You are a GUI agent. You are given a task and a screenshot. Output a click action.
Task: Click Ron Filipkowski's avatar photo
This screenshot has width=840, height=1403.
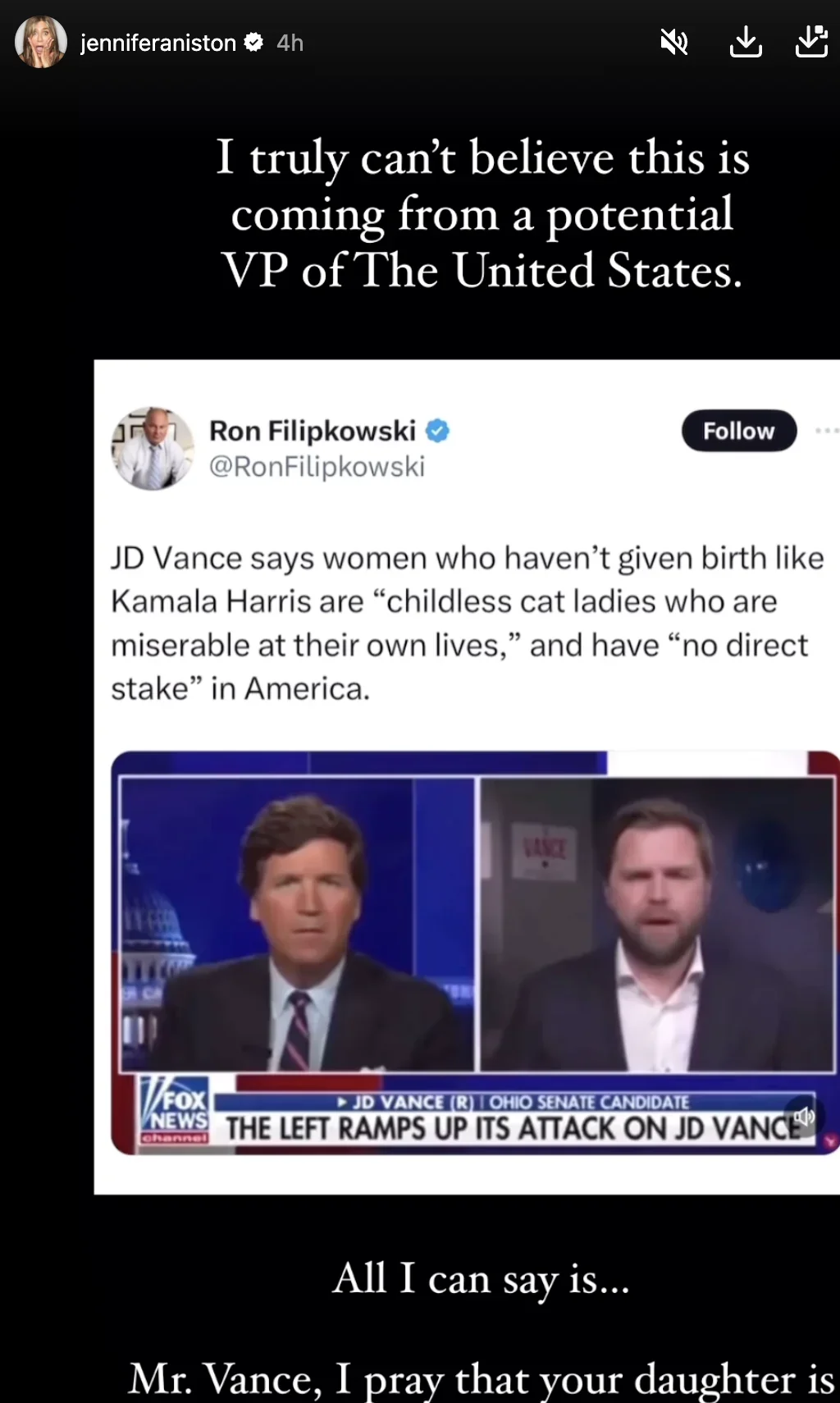[x=153, y=448]
